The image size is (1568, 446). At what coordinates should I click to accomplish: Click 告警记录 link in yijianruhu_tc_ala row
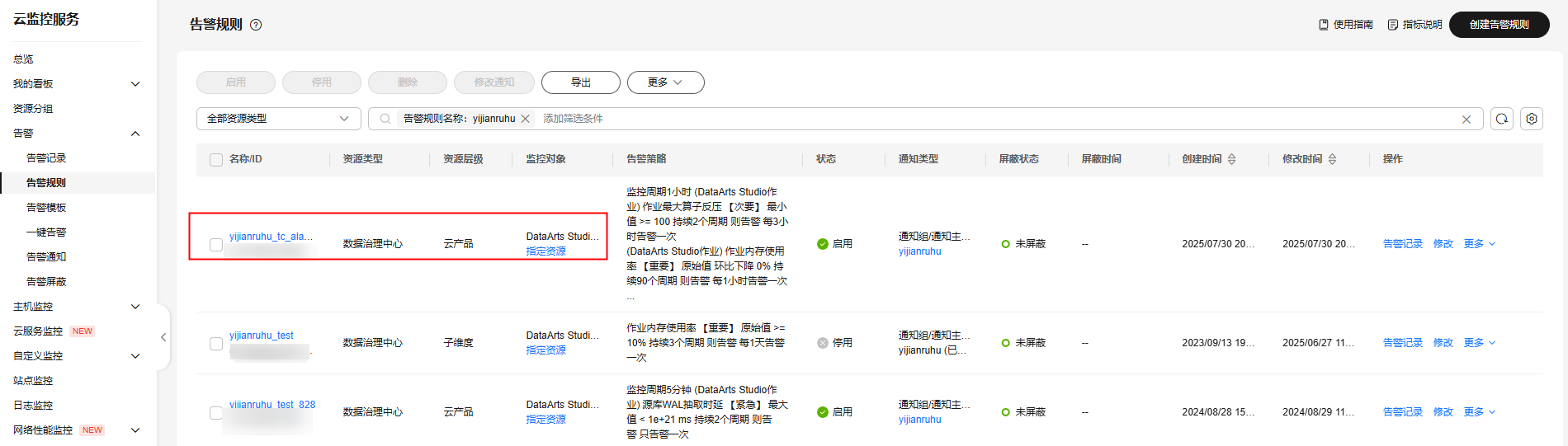1403,244
